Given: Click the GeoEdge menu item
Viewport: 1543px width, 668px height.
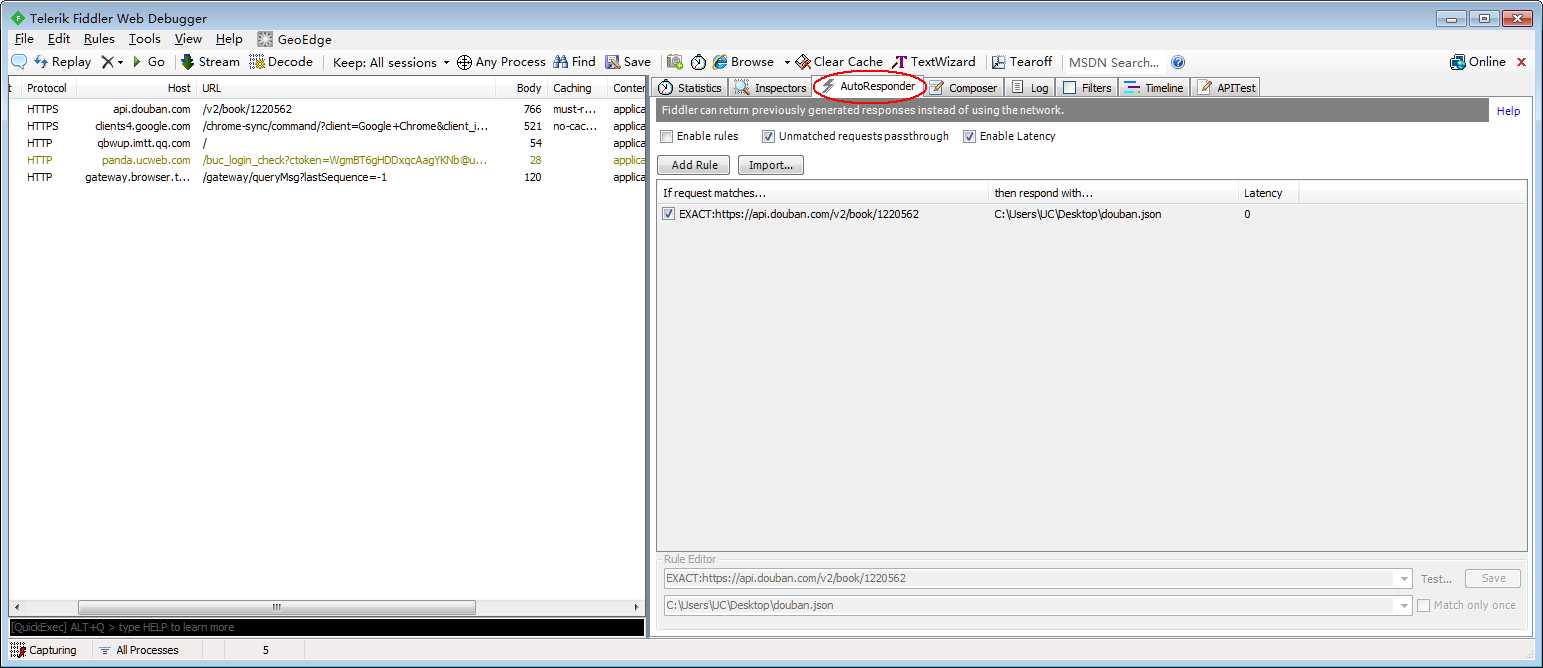Looking at the screenshot, I should (294, 39).
